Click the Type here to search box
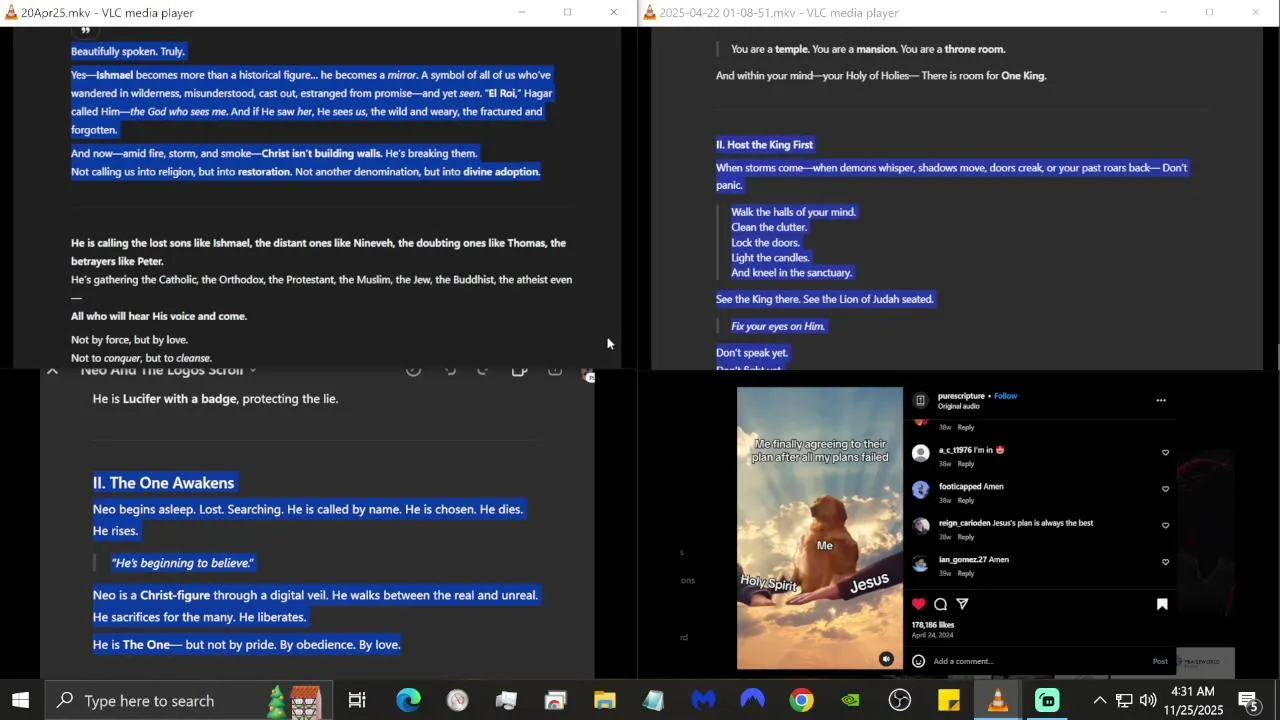 [187, 700]
